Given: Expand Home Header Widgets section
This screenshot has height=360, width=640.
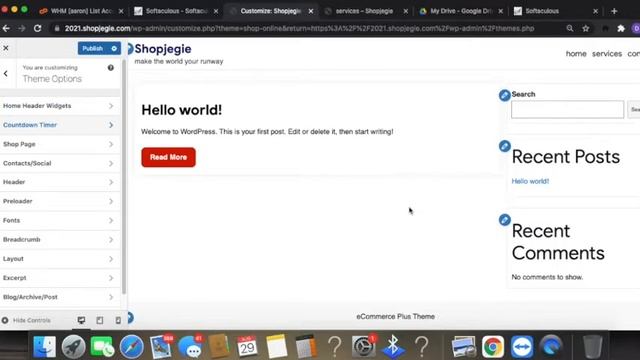Looking at the screenshot, I should point(60,106).
